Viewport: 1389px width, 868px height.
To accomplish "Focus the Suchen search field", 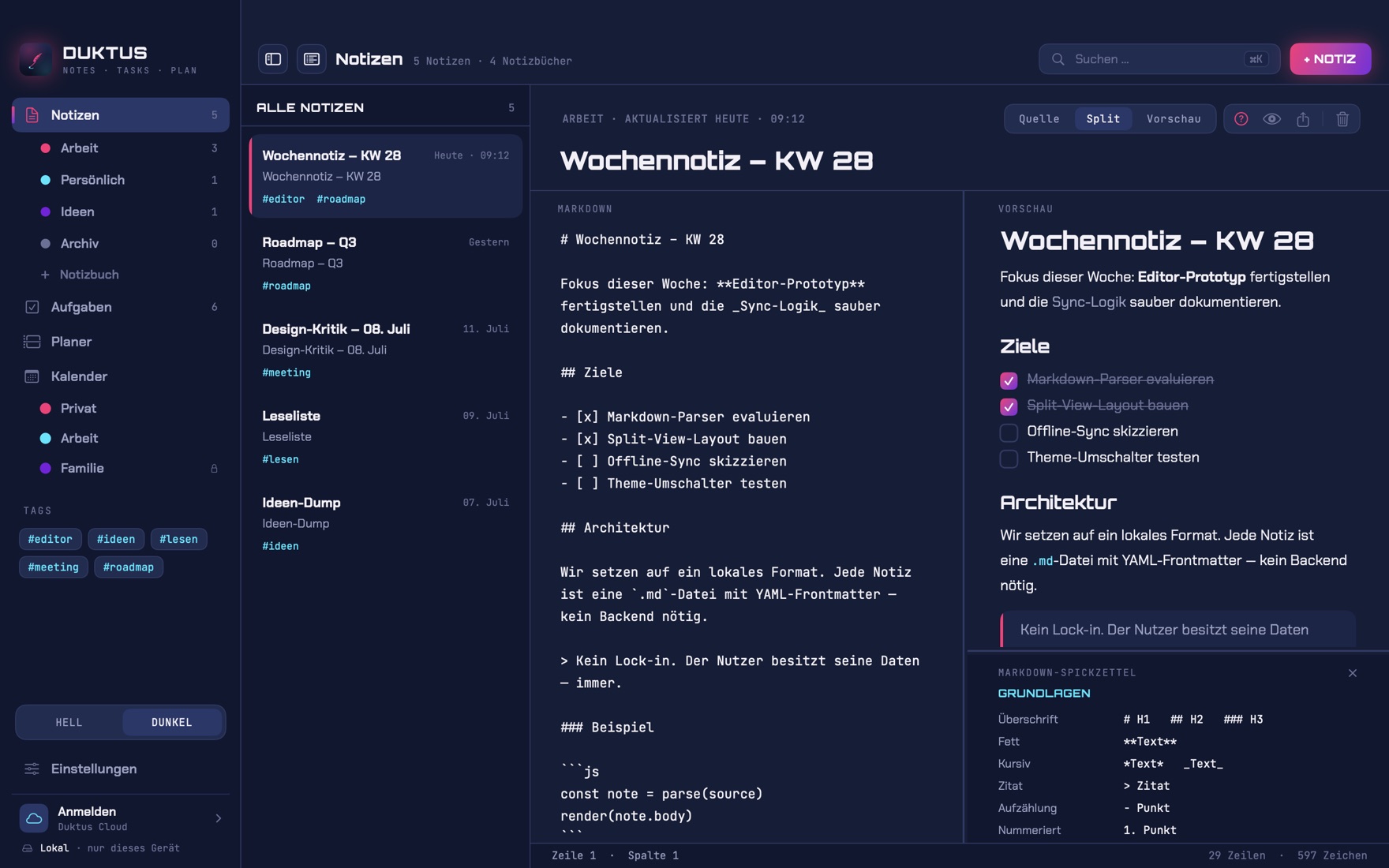I will (1159, 59).
